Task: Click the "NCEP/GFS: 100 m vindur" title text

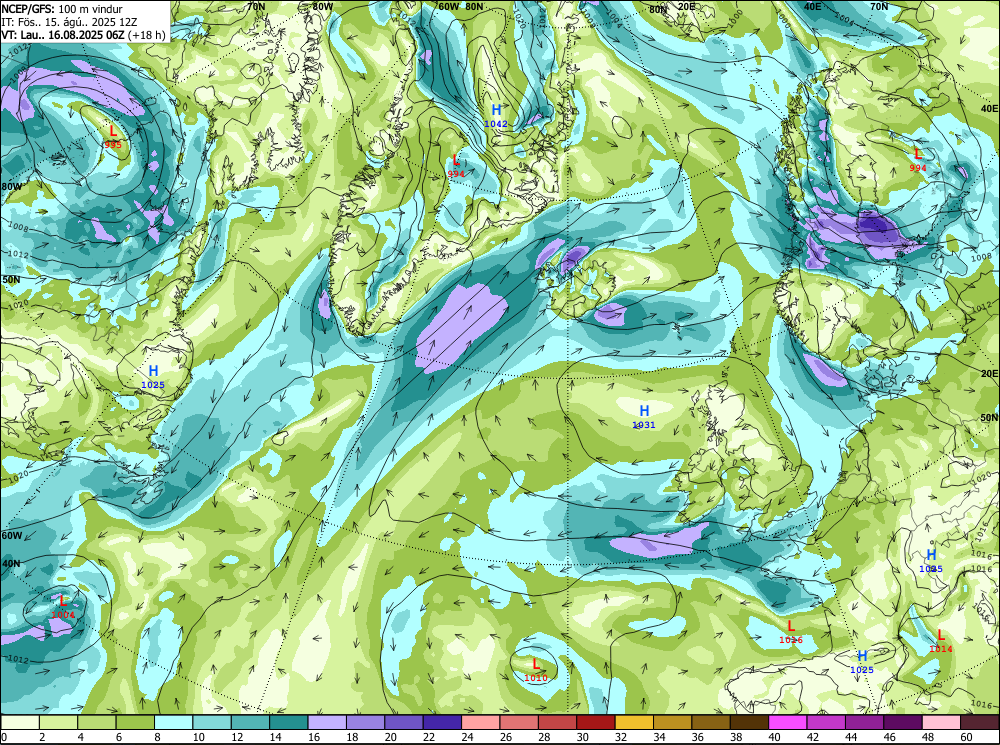Action: (62, 9)
